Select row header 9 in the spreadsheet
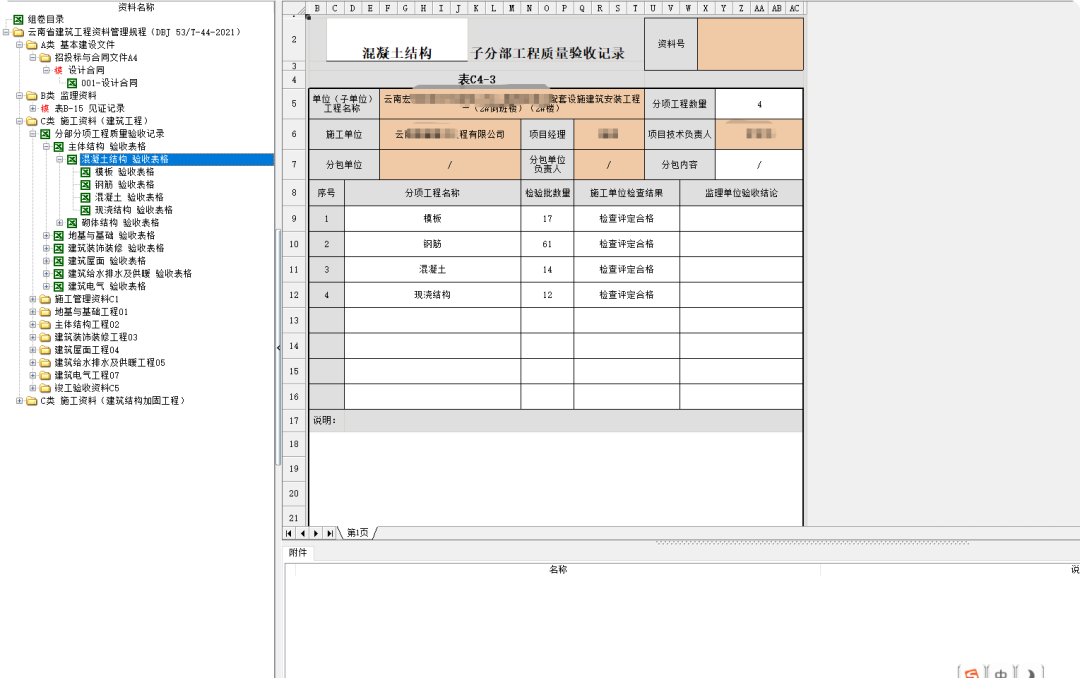The height and width of the screenshot is (678, 1080). [x=294, y=219]
